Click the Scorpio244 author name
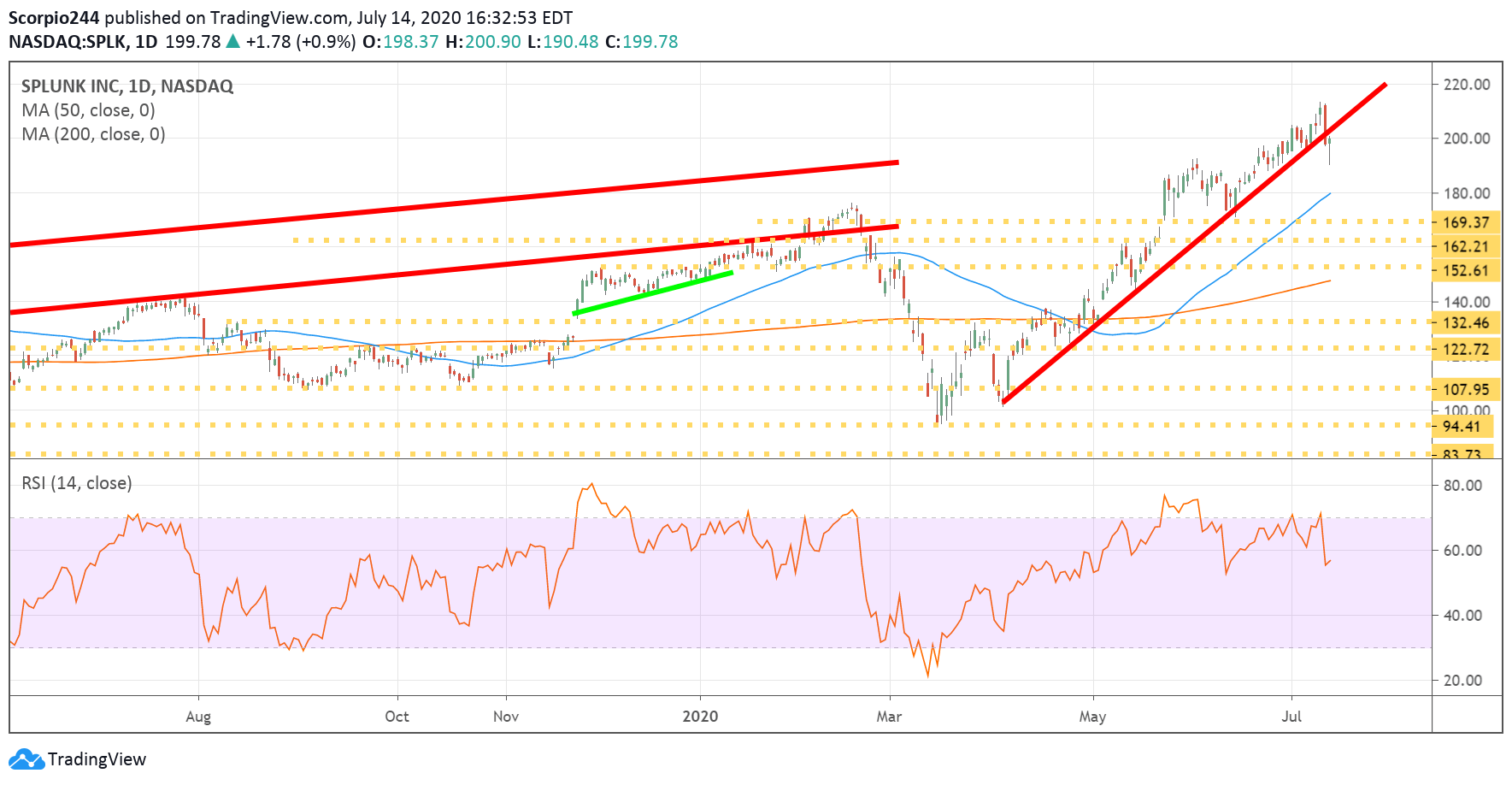Image resolution: width=1512 pixels, height=785 pixels. 55,18
